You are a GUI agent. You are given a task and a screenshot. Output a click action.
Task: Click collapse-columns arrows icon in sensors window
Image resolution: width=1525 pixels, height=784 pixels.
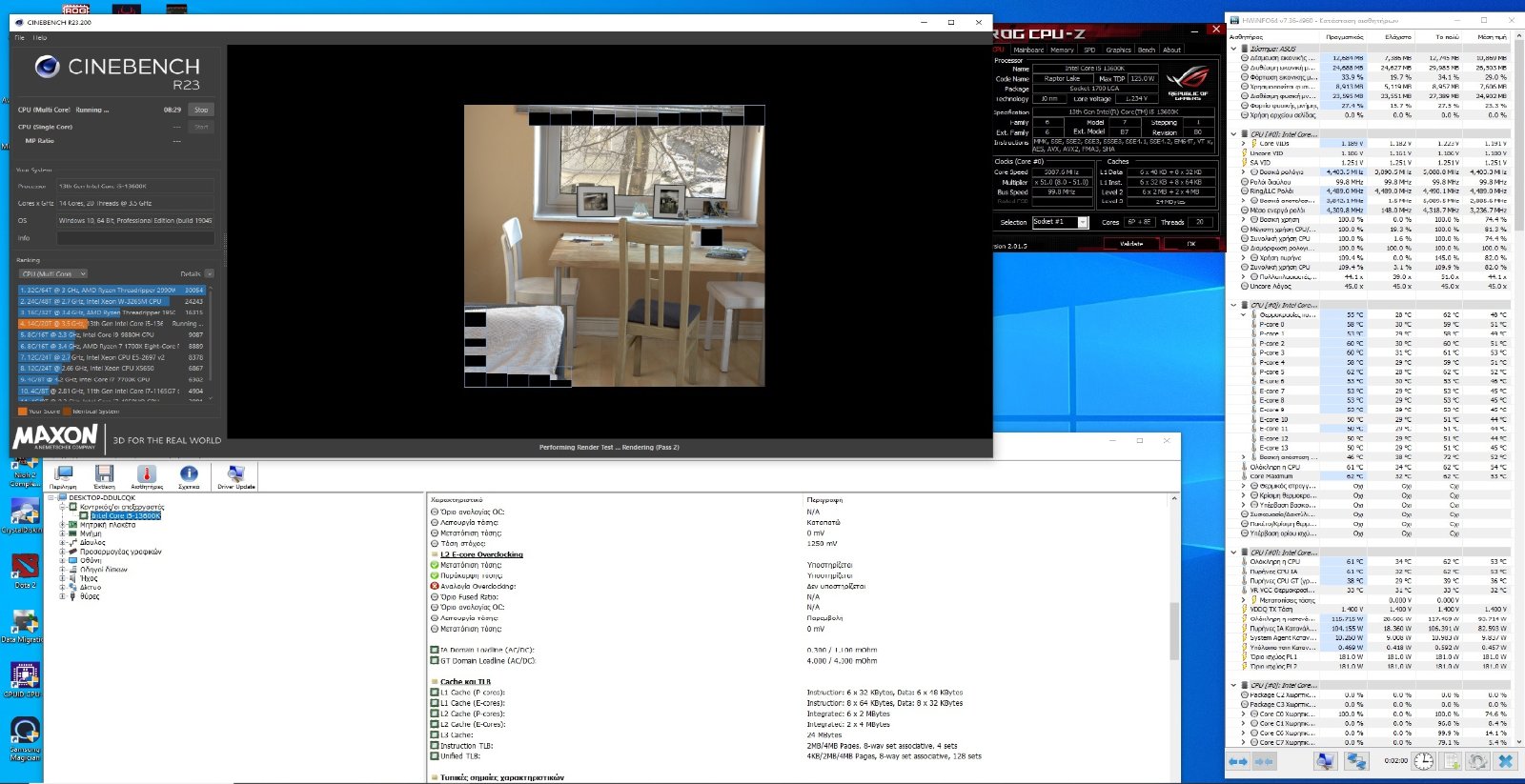pos(1265,761)
